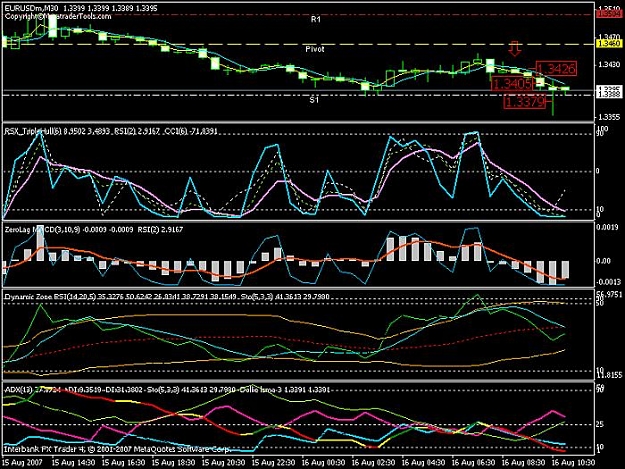Click the 56.9751 RSI scale value
Screen dimensions: 625x469
609,294
